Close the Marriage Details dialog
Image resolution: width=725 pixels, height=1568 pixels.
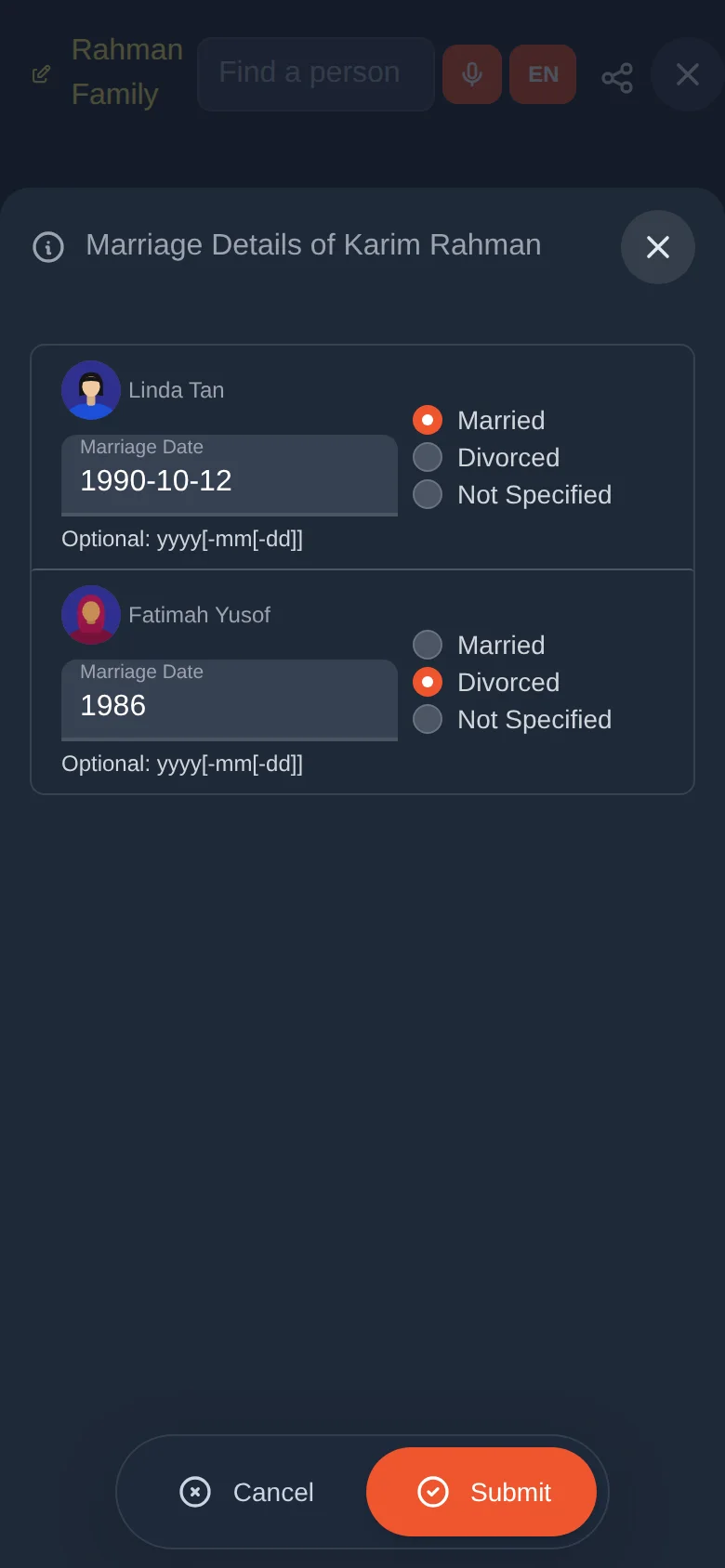point(658,247)
